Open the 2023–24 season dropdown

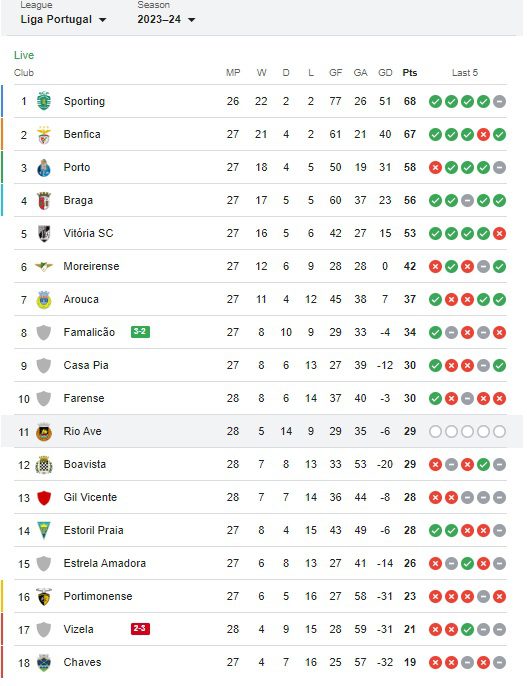166,19
